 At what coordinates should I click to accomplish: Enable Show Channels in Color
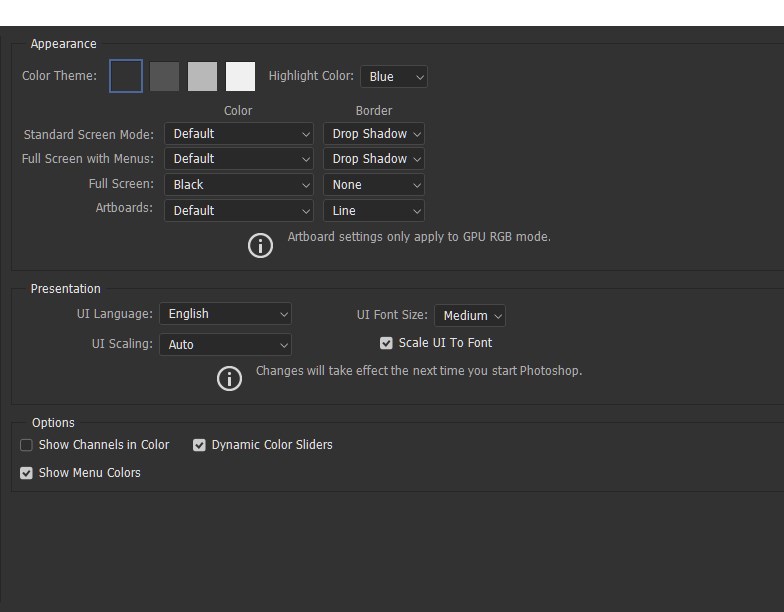(x=27, y=445)
